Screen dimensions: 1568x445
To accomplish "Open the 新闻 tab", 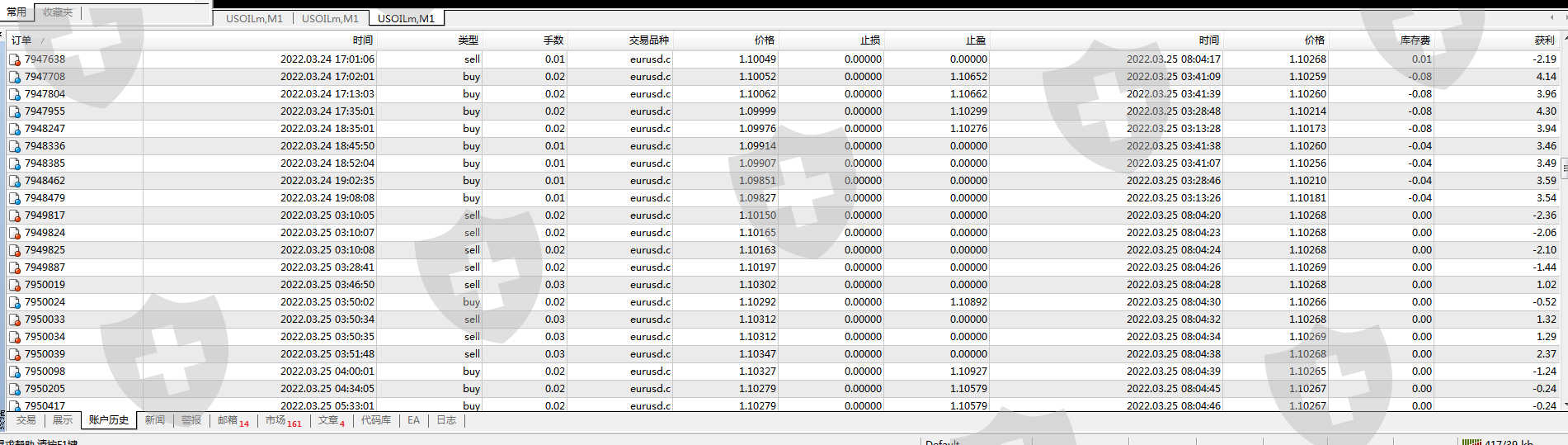I will point(155,420).
